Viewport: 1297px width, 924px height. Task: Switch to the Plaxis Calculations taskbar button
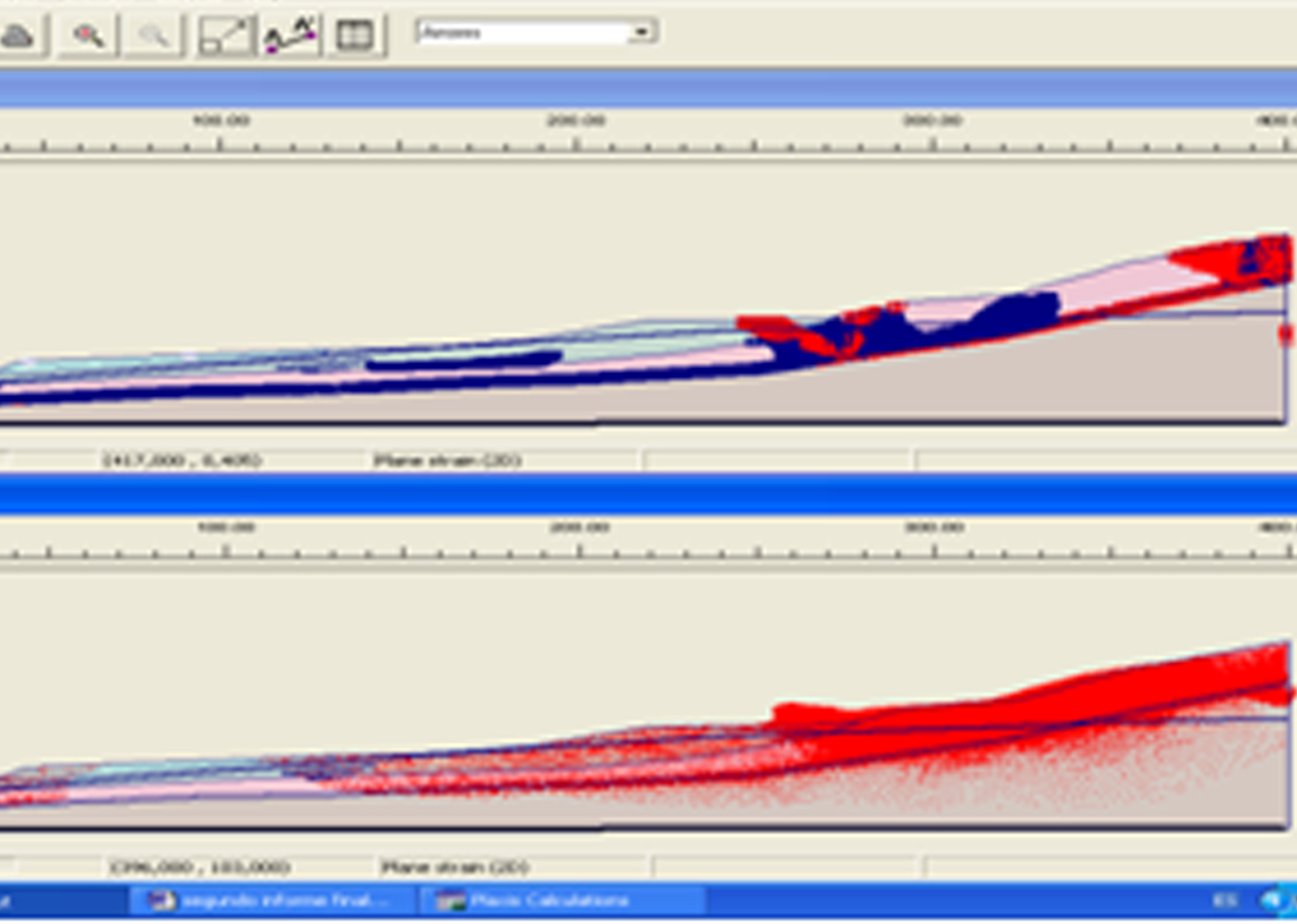pos(561,901)
